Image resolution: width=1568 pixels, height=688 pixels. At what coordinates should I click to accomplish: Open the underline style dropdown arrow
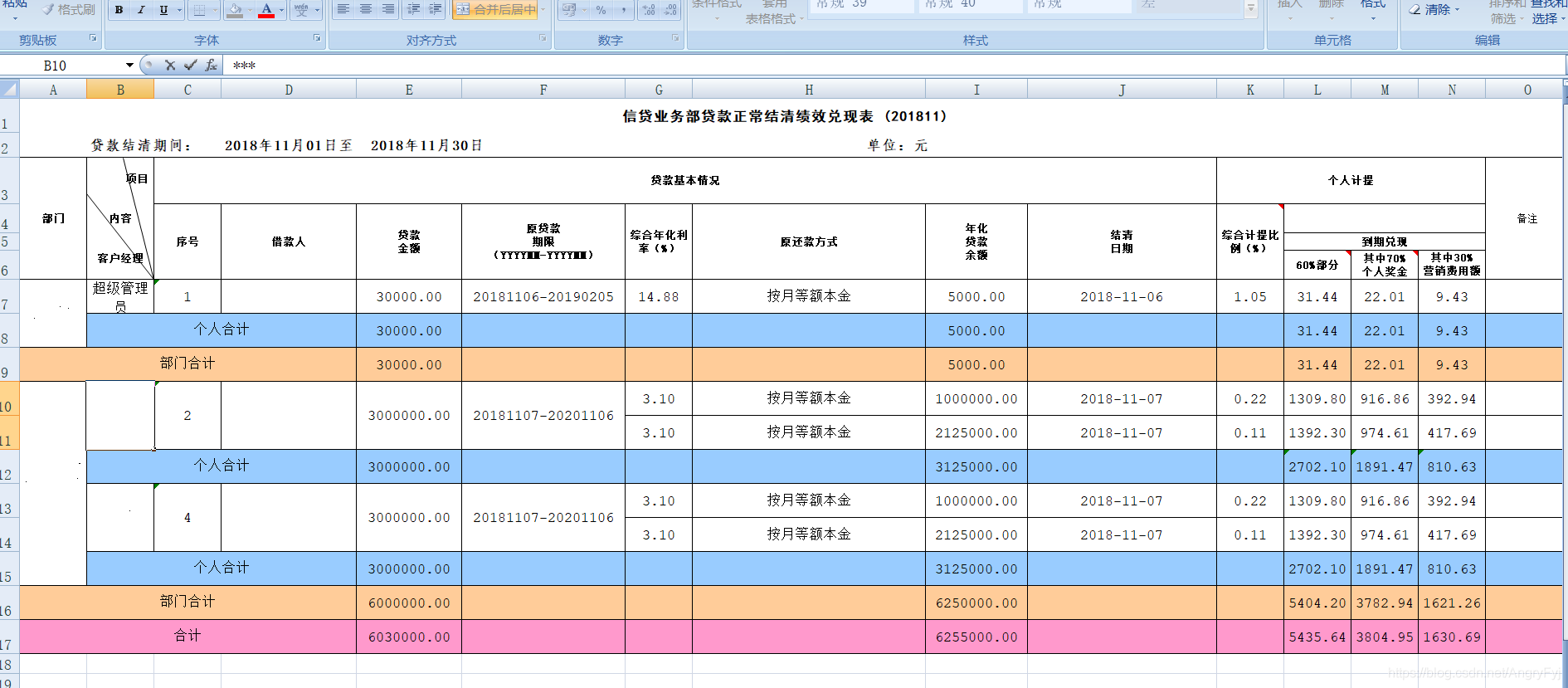click(x=179, y=10)
